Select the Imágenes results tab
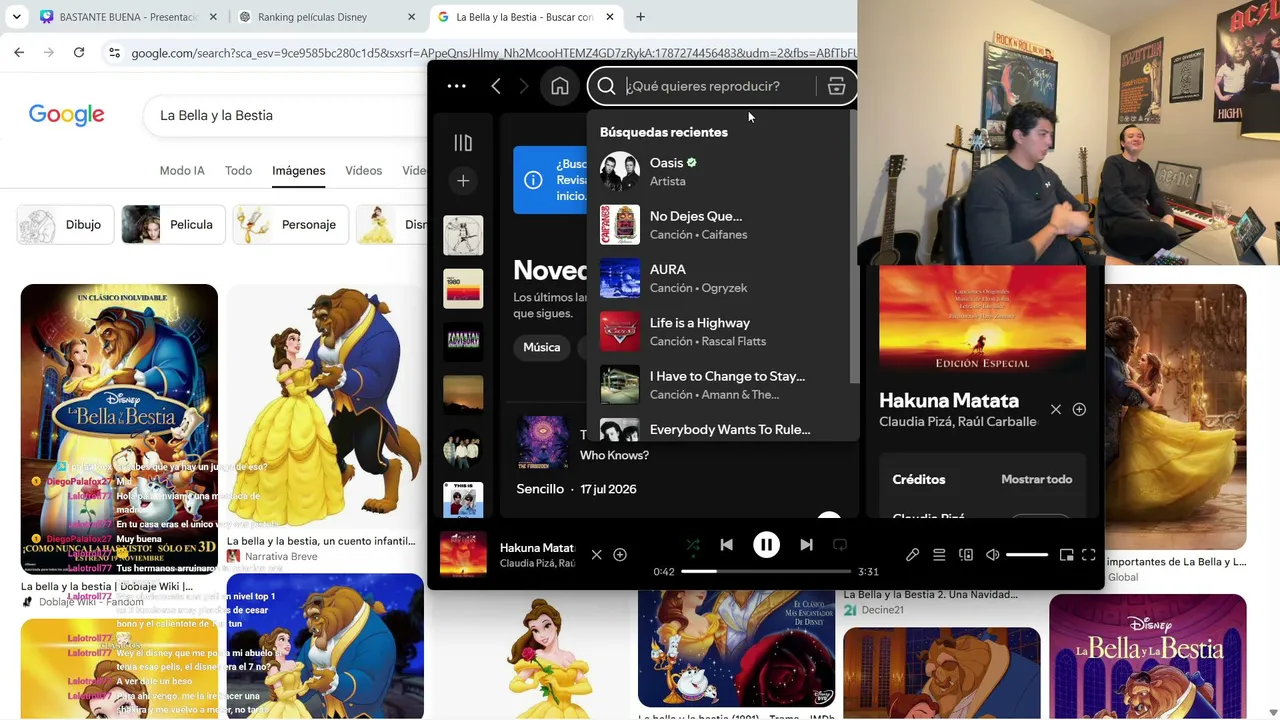The image size is (1280, 720). point(299,171)
